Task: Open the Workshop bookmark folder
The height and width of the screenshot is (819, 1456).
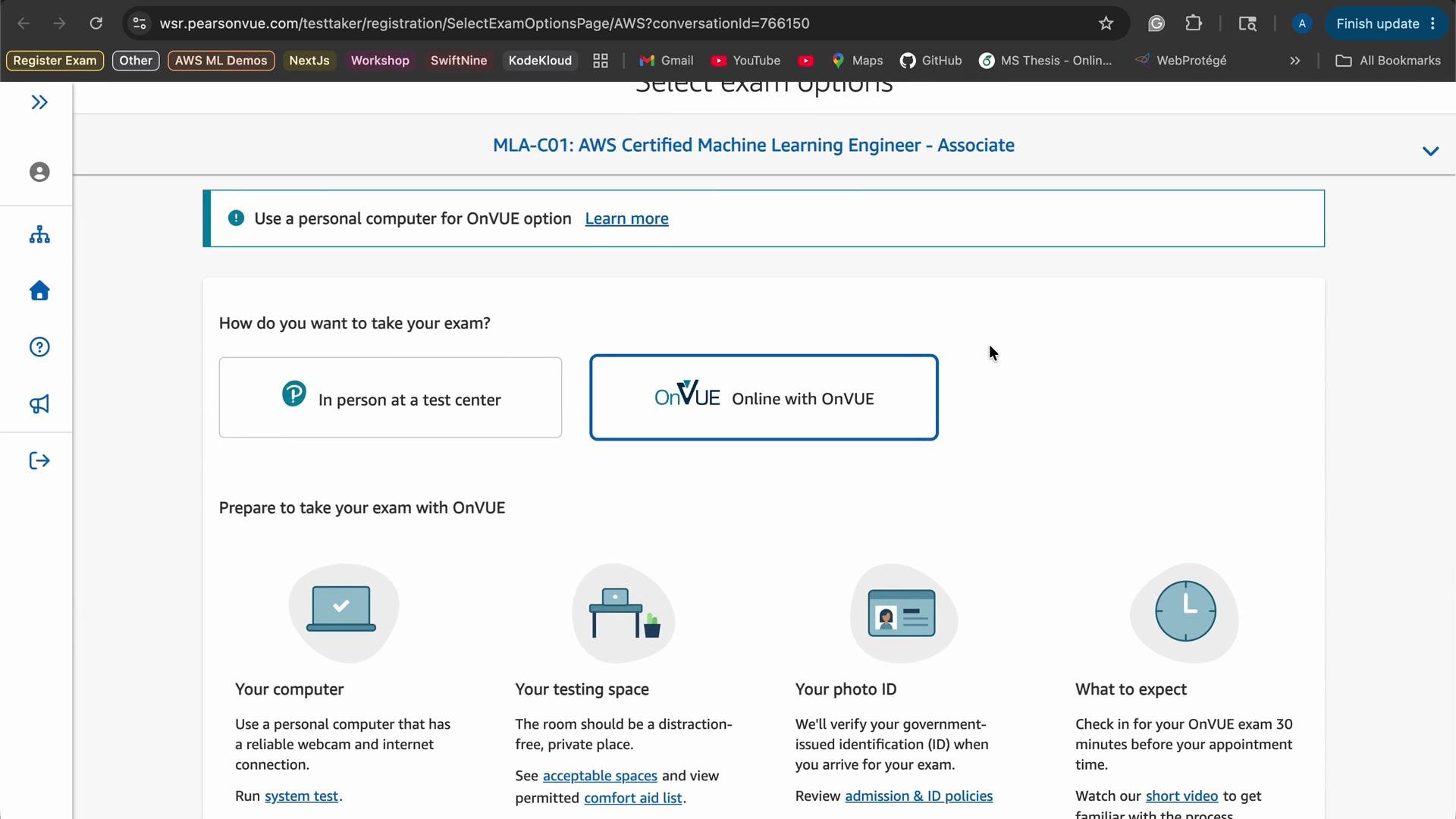Action: (x=379, y=61)
